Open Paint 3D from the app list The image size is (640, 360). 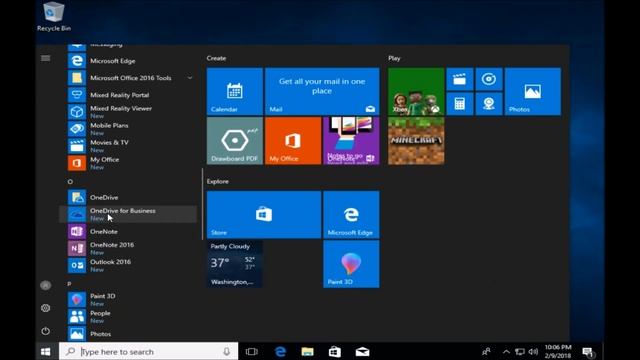pos(128,300)
